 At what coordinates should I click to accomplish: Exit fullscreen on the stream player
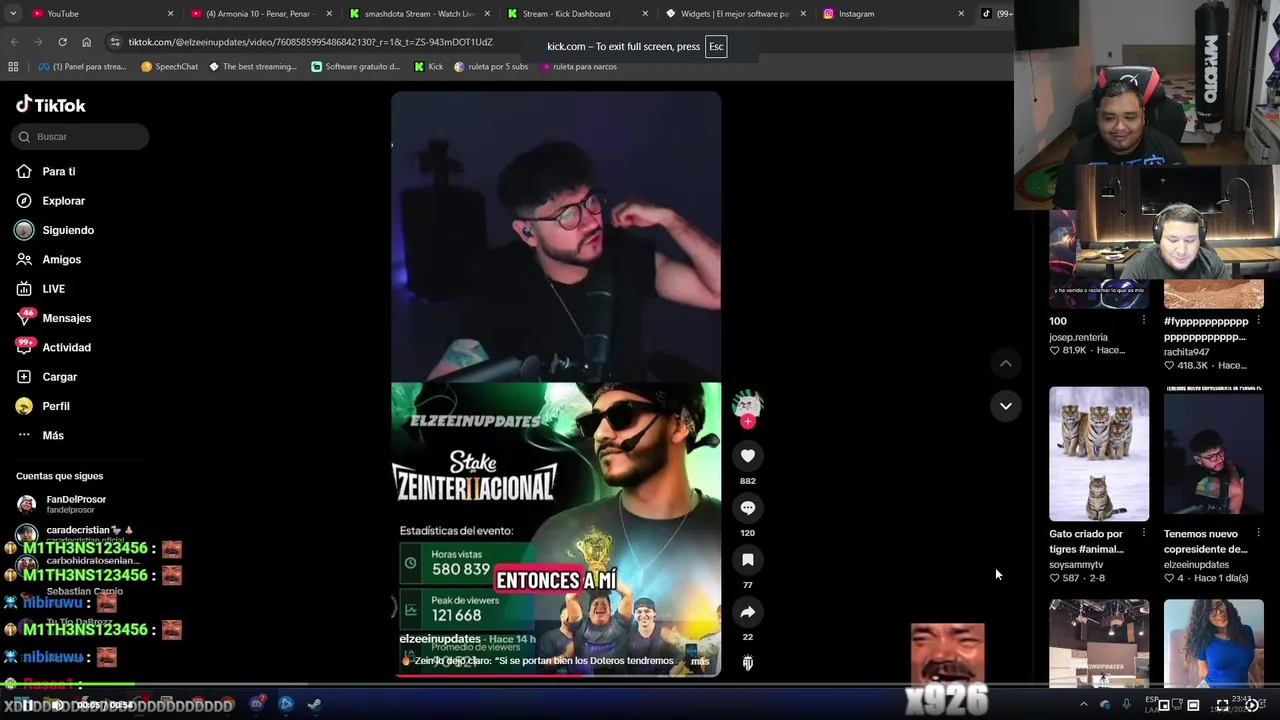coord(1222,705)
